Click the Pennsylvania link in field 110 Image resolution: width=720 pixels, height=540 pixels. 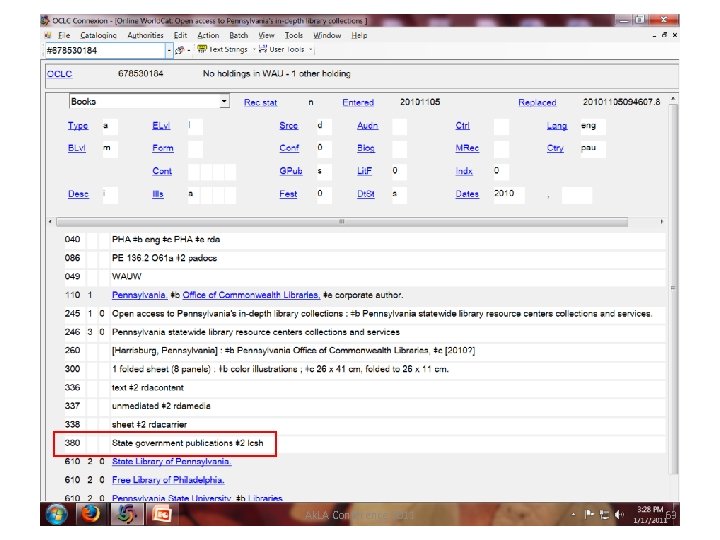pos(139,295)
